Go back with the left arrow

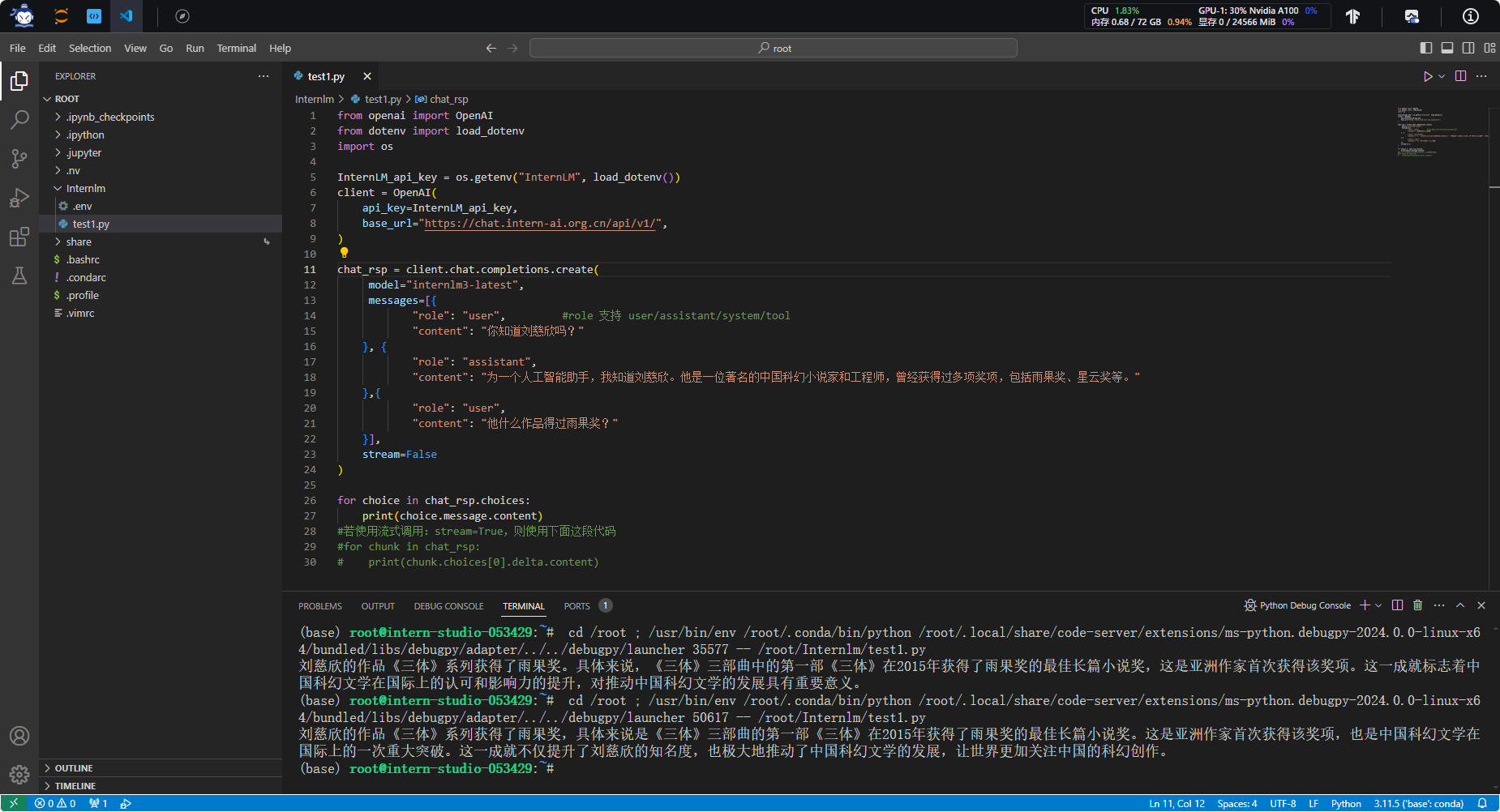click(x=491, y=49)
